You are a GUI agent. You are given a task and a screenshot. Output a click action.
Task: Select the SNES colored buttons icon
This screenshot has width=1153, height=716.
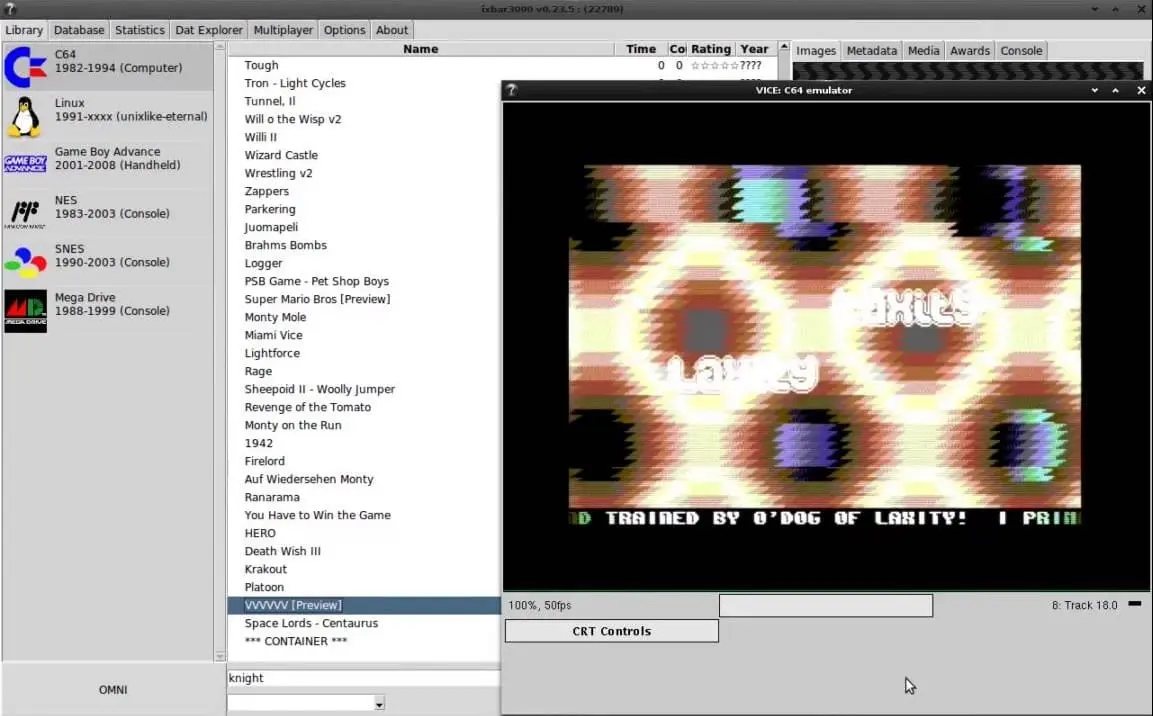pos(25,262)
